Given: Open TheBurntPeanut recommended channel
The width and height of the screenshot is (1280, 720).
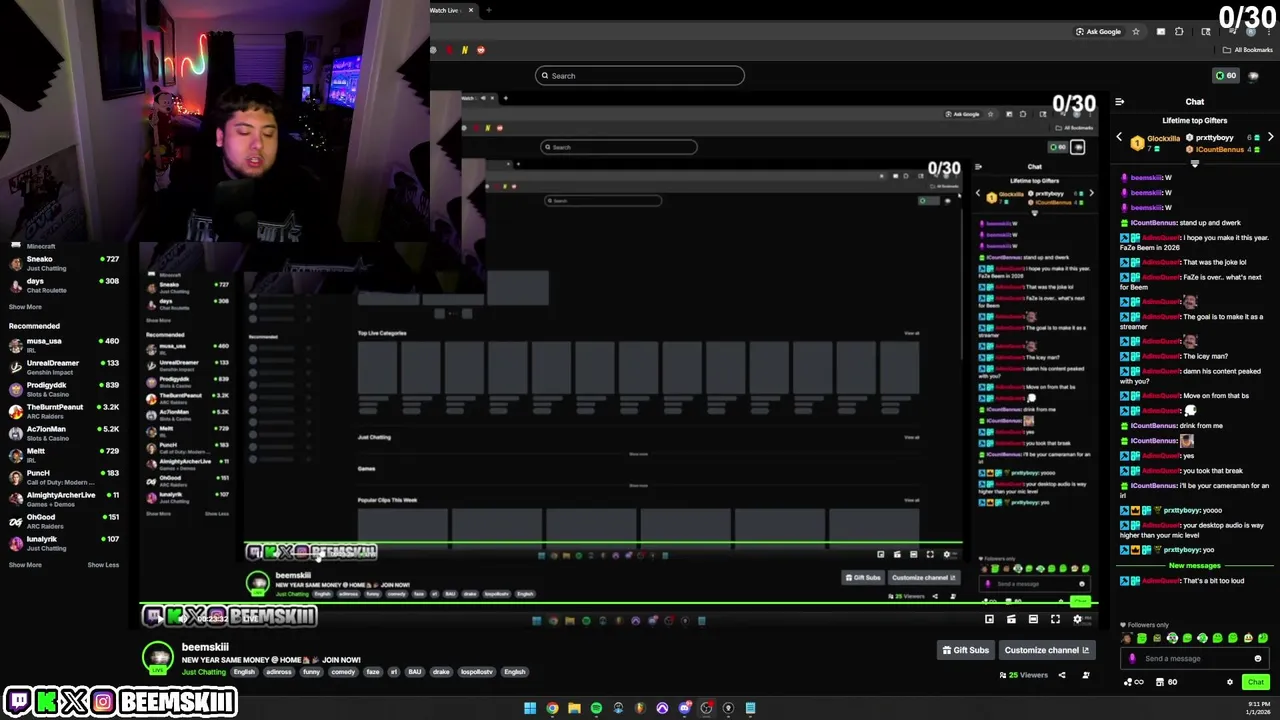Looking at the screenshot, I should coord(64,411).
